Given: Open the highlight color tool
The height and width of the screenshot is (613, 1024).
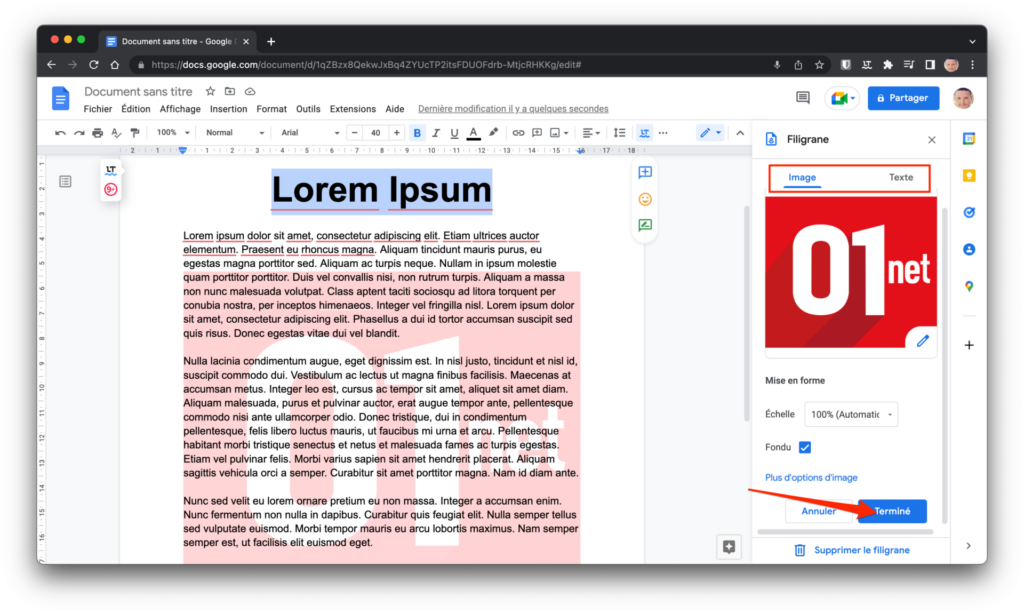Looking at the screenshot, I should (493, 133).
